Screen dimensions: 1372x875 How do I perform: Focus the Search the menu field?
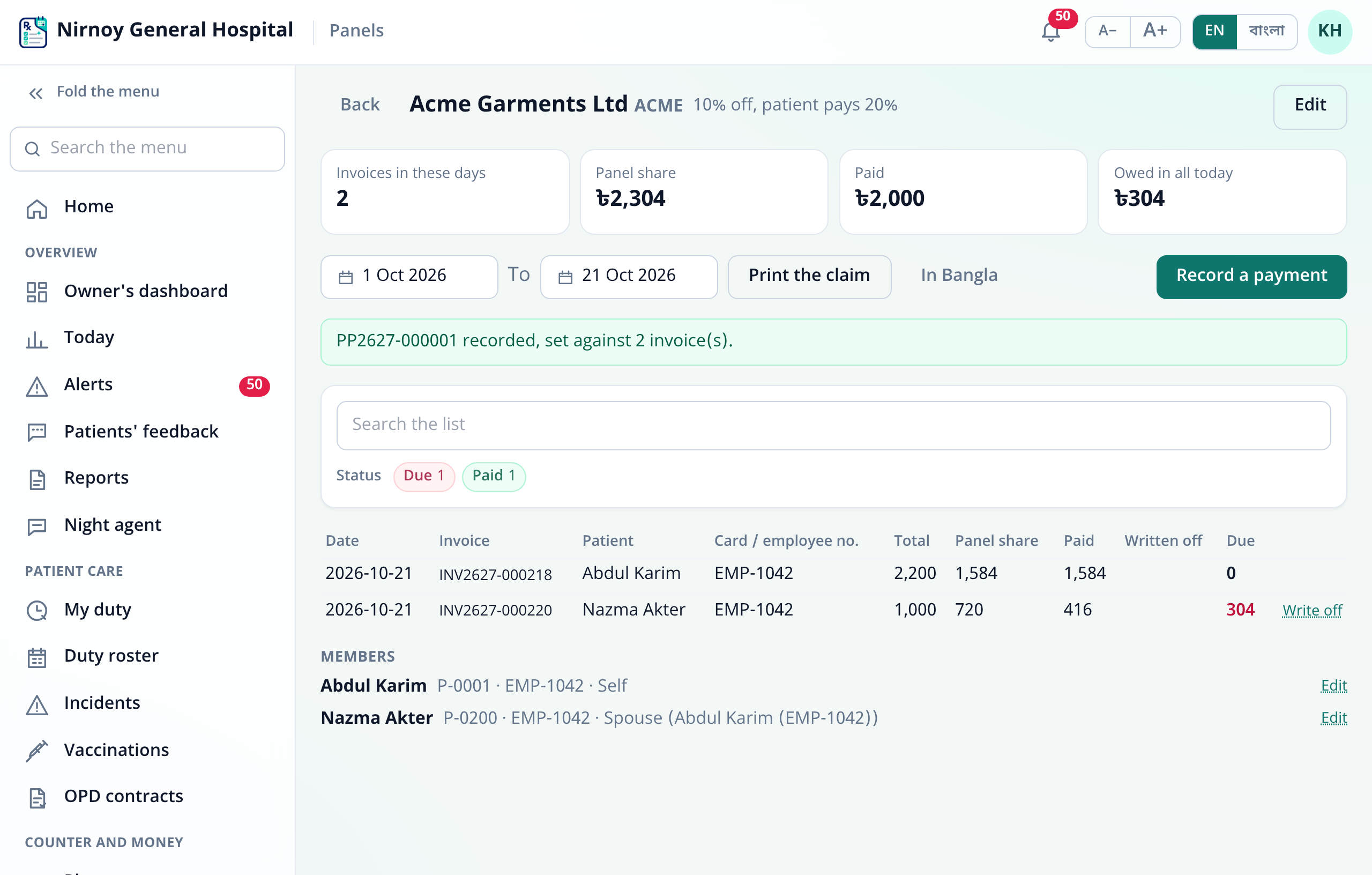(147, 149)
